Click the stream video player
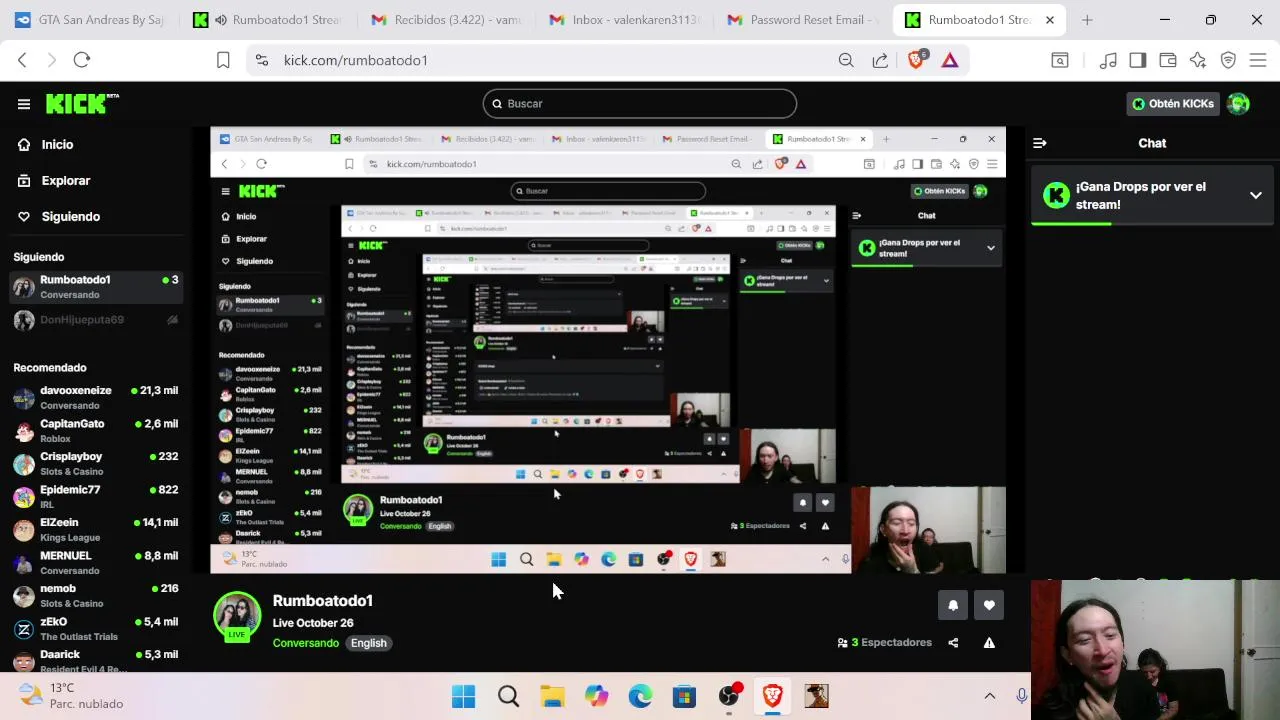The width and height of the screenshot is (1280, 720). (608, 350)
